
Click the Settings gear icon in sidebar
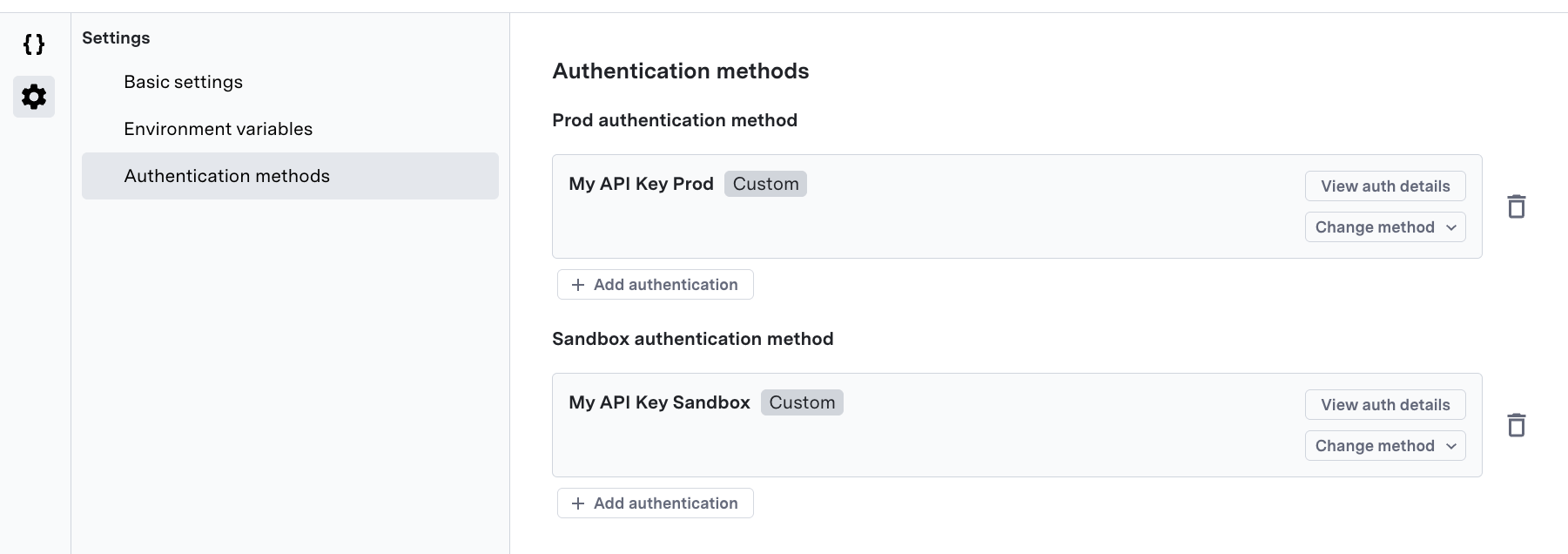[34, 97]
